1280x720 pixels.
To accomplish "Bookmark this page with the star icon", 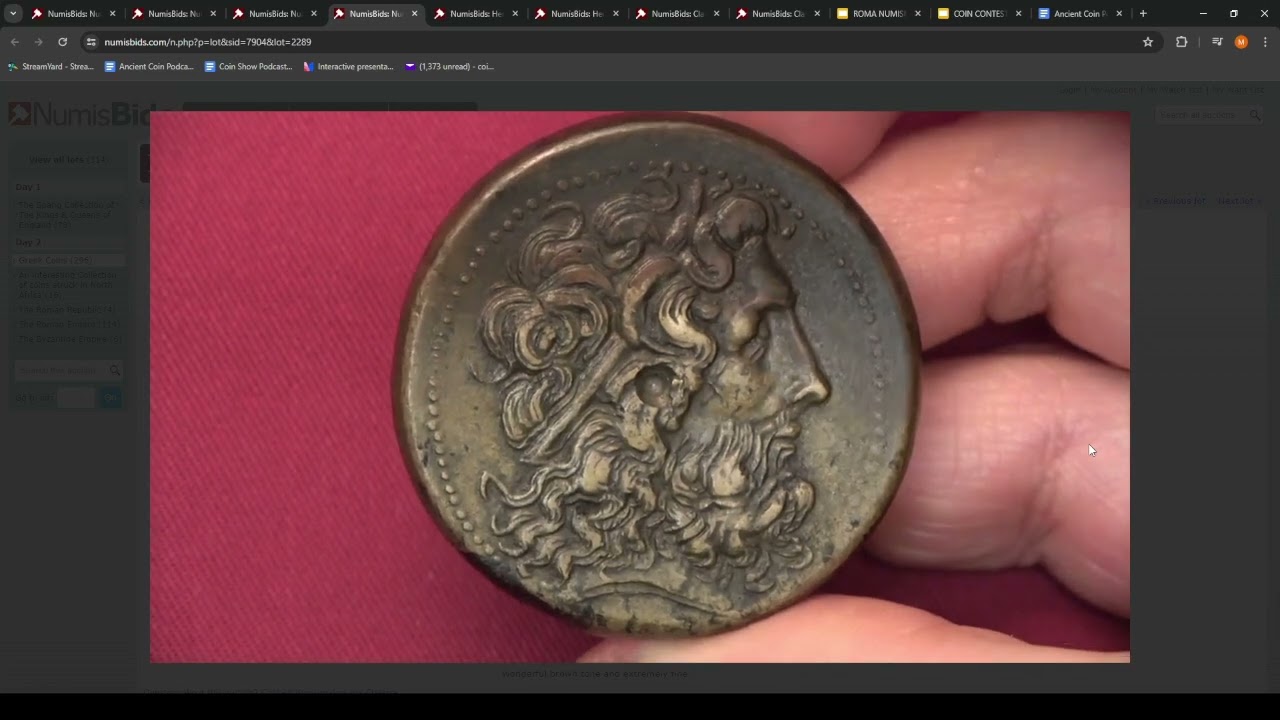I will 1148,42.
